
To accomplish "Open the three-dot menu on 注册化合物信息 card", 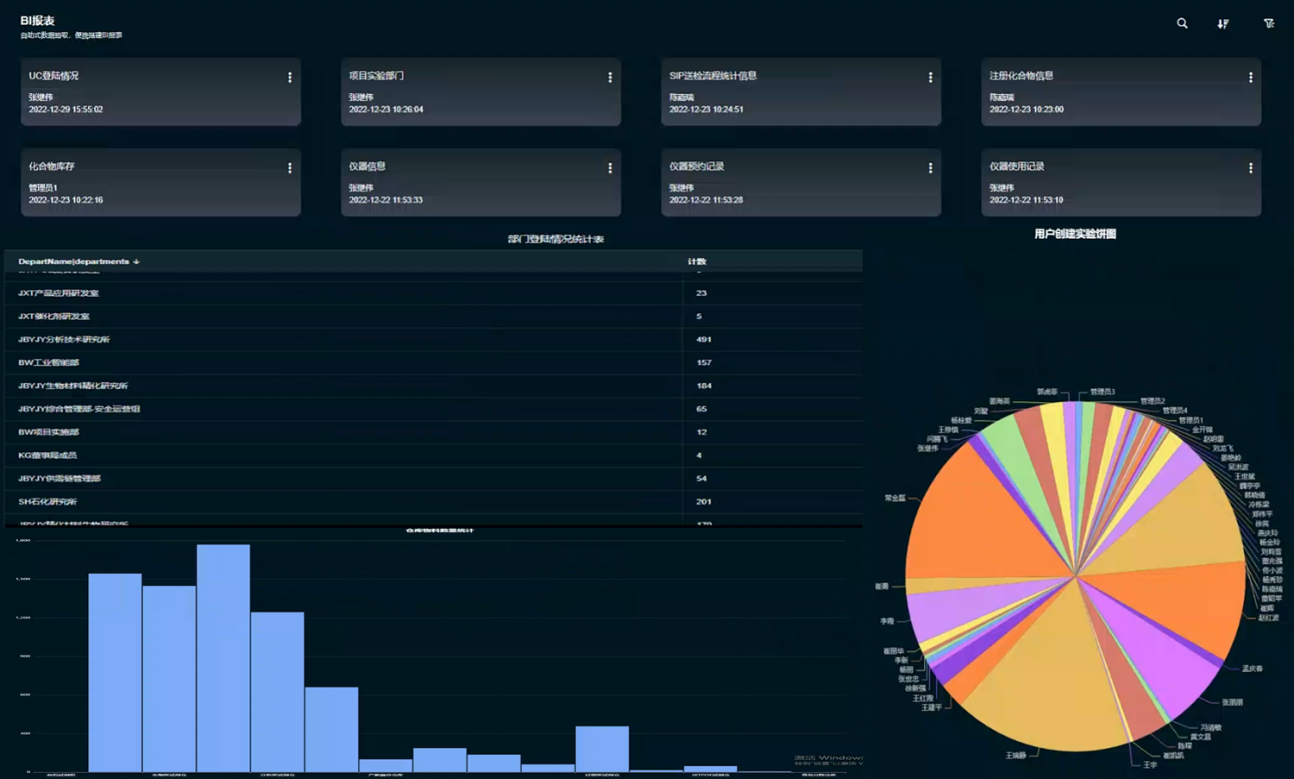I will pyautogui.click(x=1250, y=77).
